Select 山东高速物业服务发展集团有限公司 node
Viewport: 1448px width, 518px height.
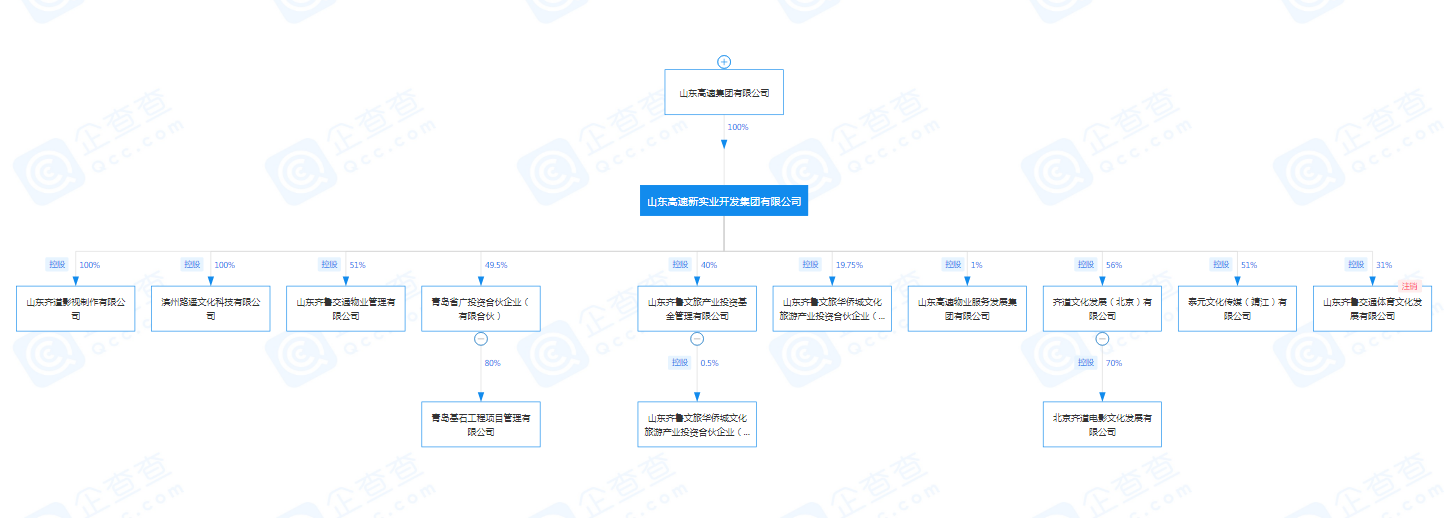(x=967, y=308)
